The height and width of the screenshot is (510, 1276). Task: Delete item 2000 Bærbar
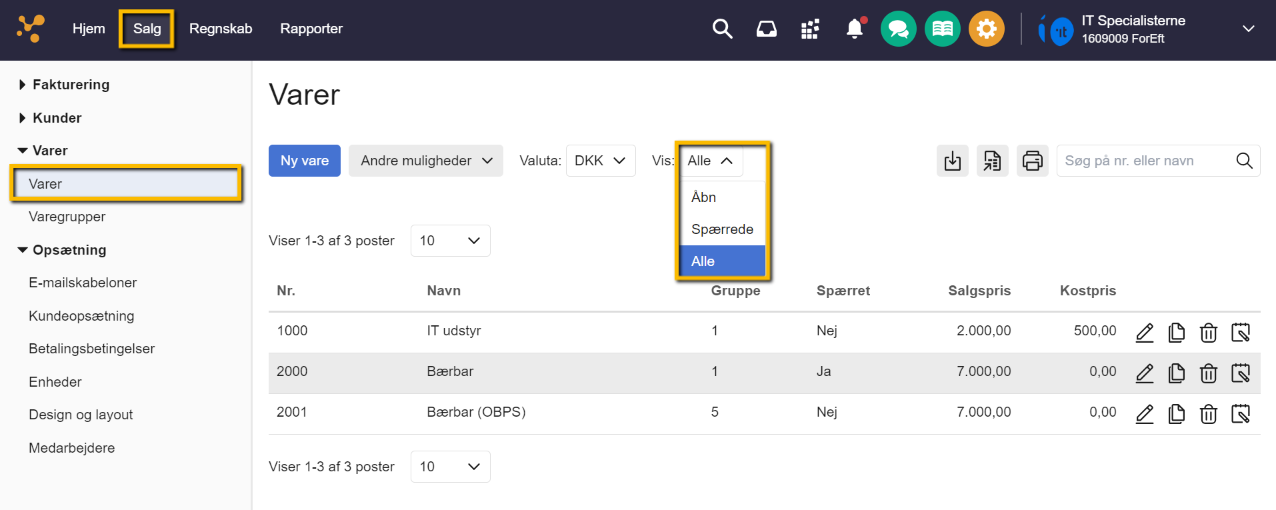click(x=1208, y=373)
